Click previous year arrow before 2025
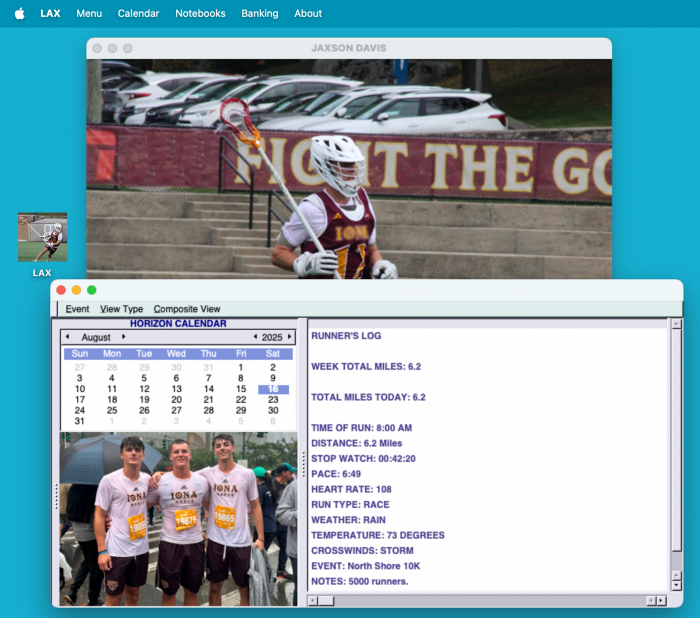The image size is (700, 618). coord(254,337)
